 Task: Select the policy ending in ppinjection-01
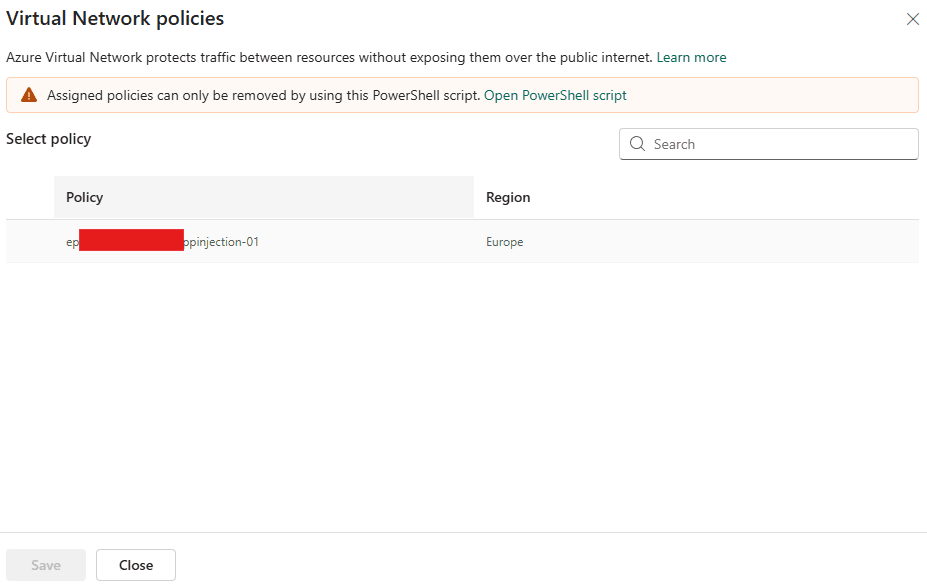221,242
